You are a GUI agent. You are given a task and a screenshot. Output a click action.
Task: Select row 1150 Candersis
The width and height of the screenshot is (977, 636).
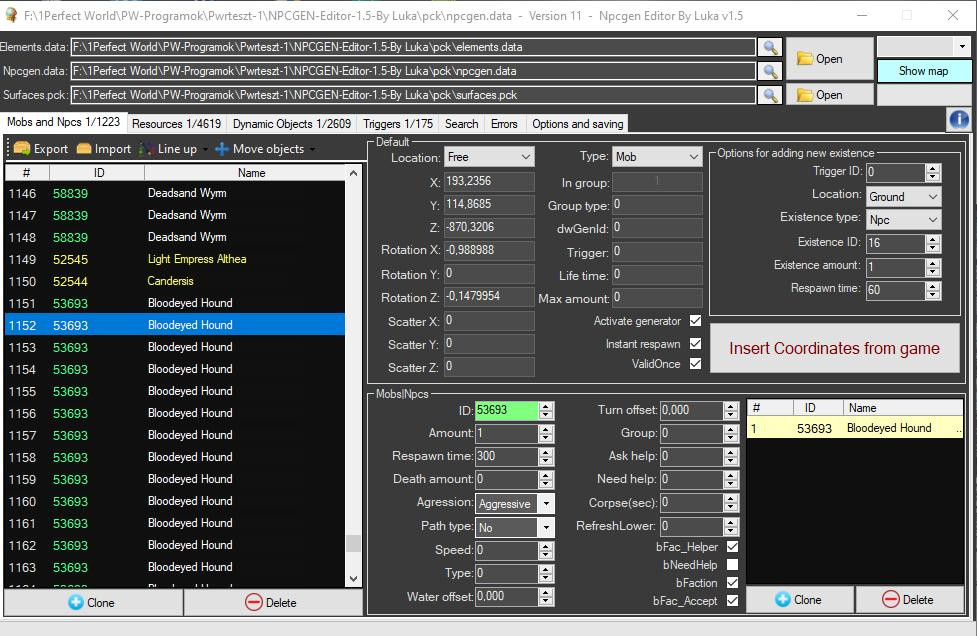[175, 281]
